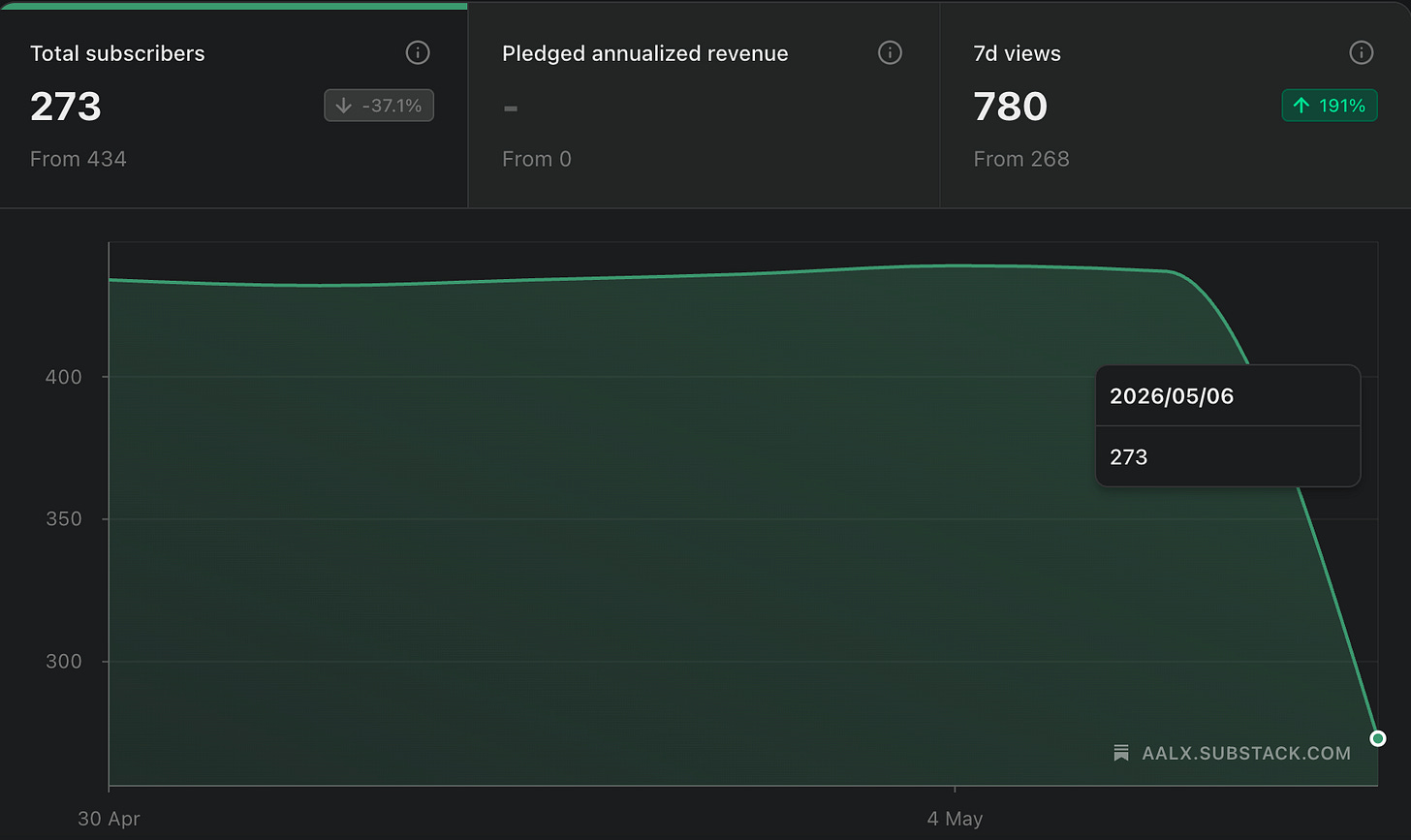Click info icon next to 7d views
The image size is (1411, 840).
coord(1362,52)
